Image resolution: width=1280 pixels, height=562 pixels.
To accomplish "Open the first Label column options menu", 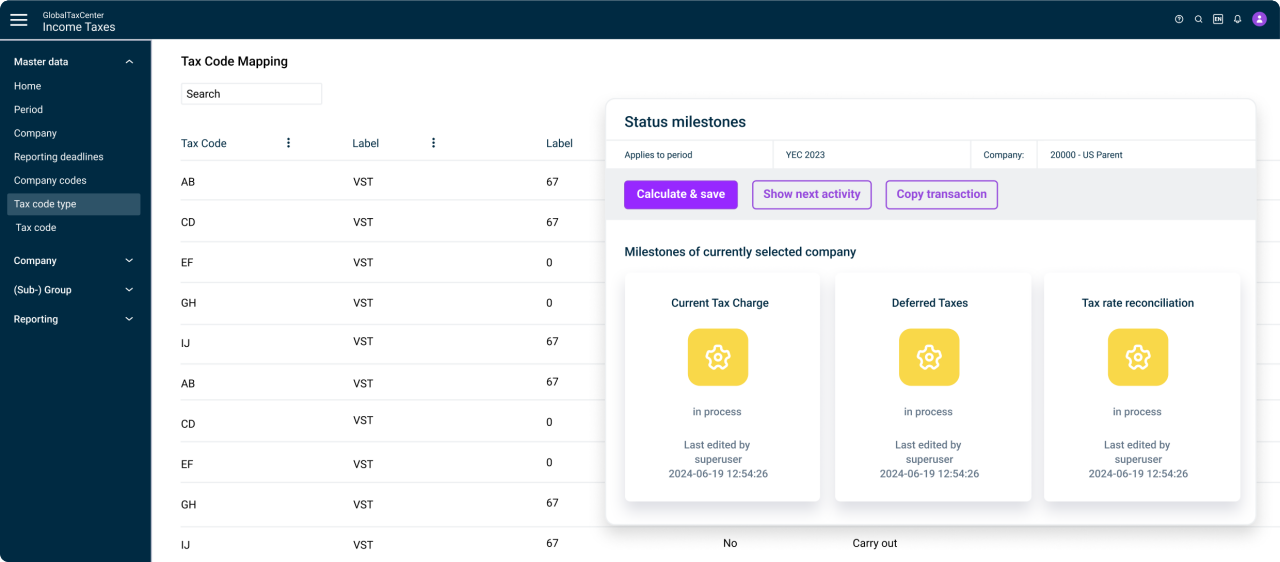I will [x=434, y=143].
